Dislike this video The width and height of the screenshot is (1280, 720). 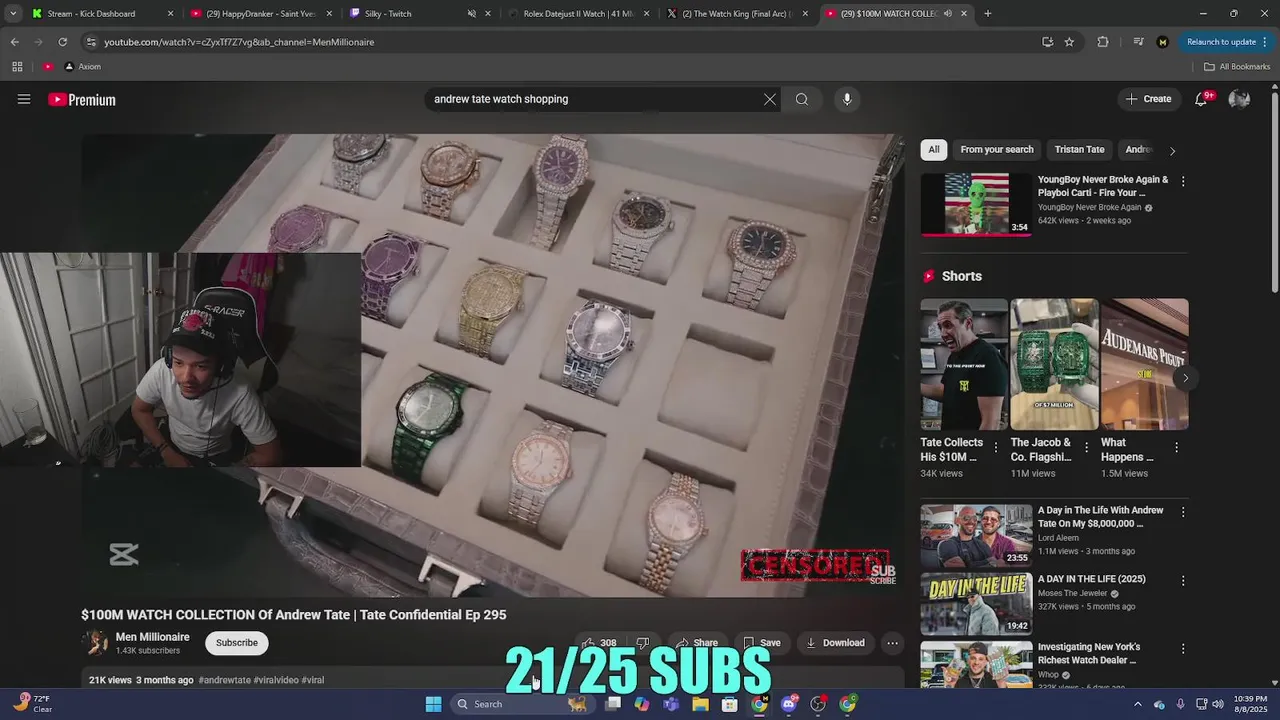tap(643, 643)
